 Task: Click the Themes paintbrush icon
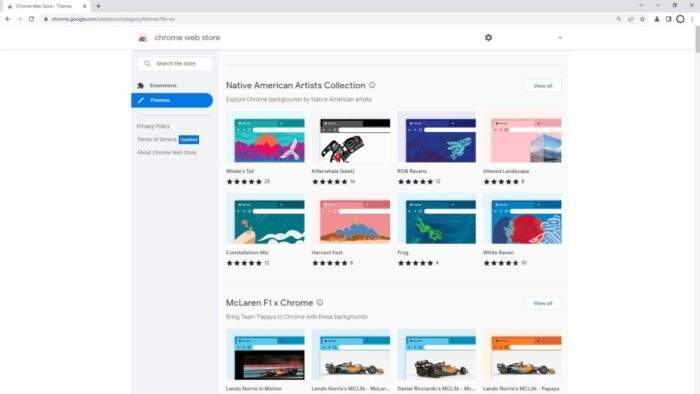(141, 100)
